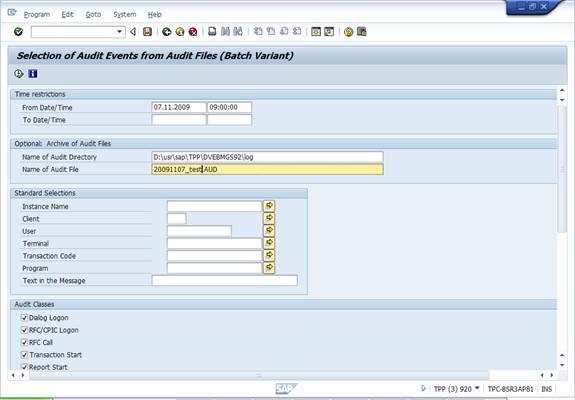Open multiple selection arrow for User
The height and width of the screenshot is (400, 575).
tap(269, 230)
